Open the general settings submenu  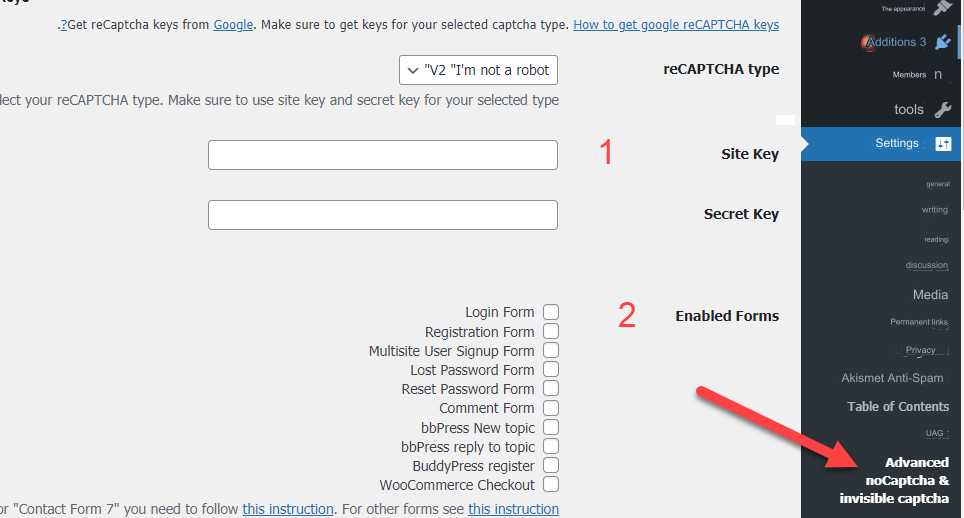(938, 184)
